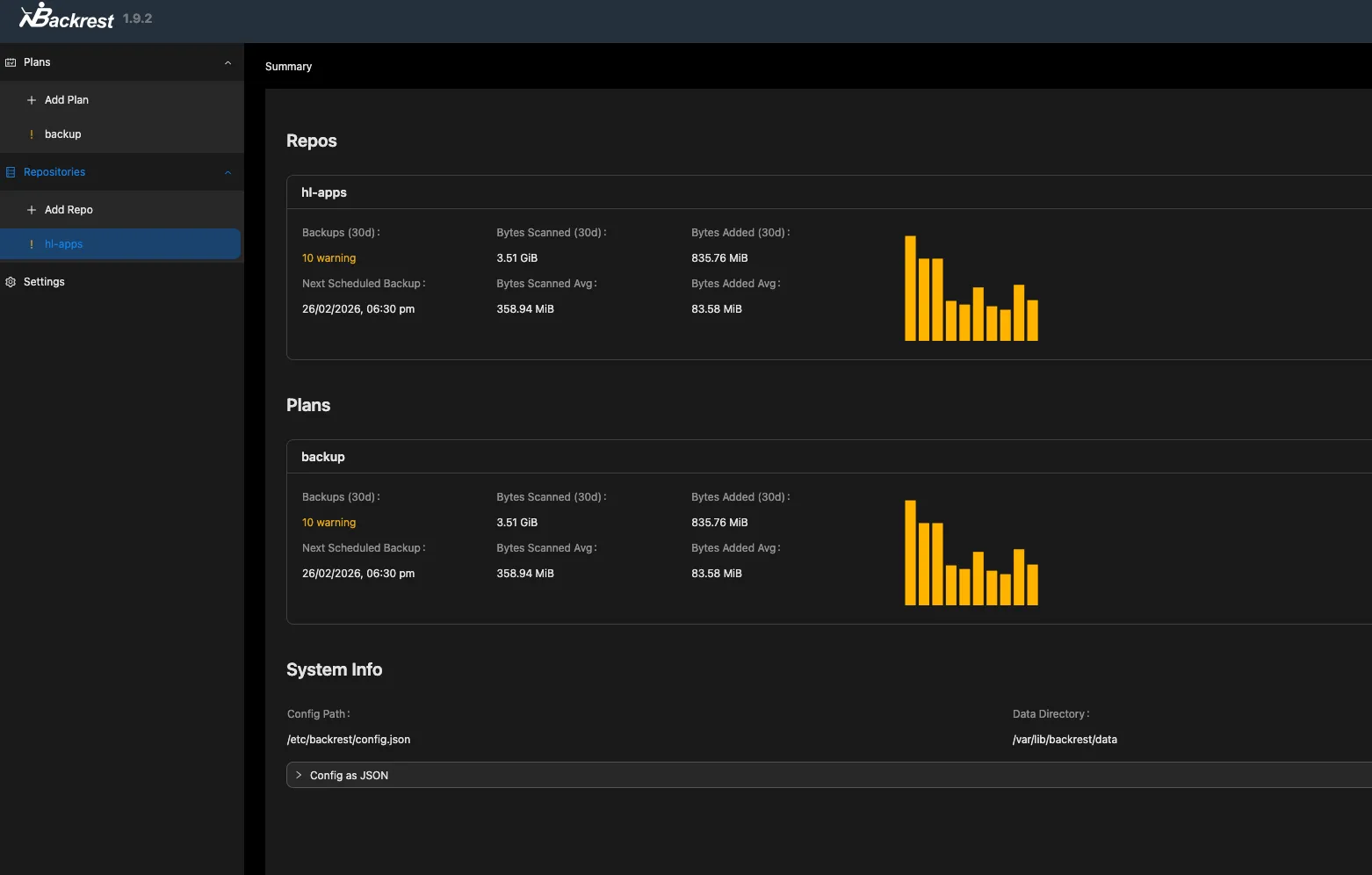The image size is (1372, 875).
Task: Click the Settings gear icon
Action: click(x=11, y=282)
